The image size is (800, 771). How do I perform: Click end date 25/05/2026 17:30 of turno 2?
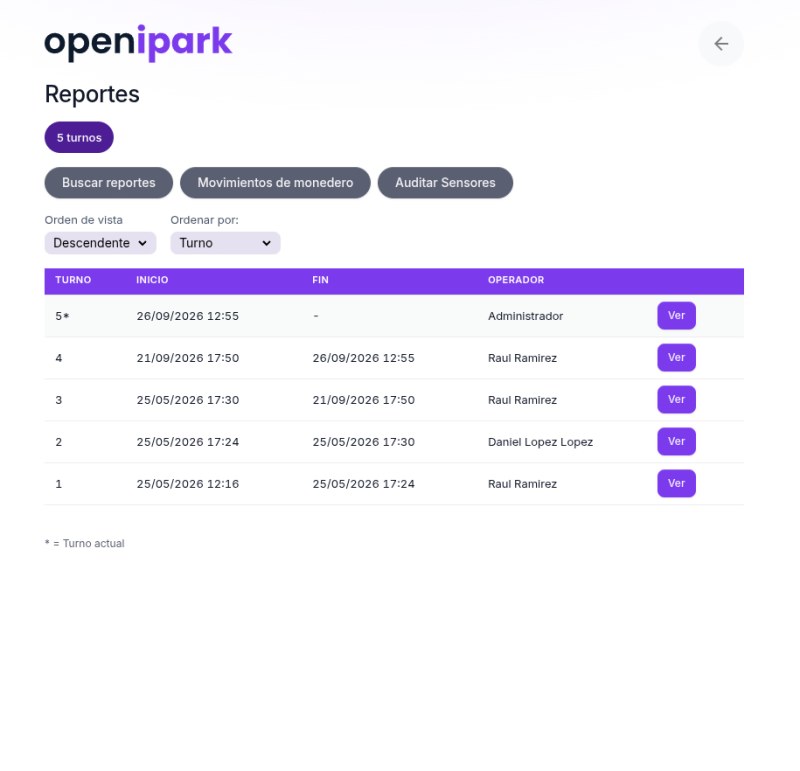pos(364,442)
